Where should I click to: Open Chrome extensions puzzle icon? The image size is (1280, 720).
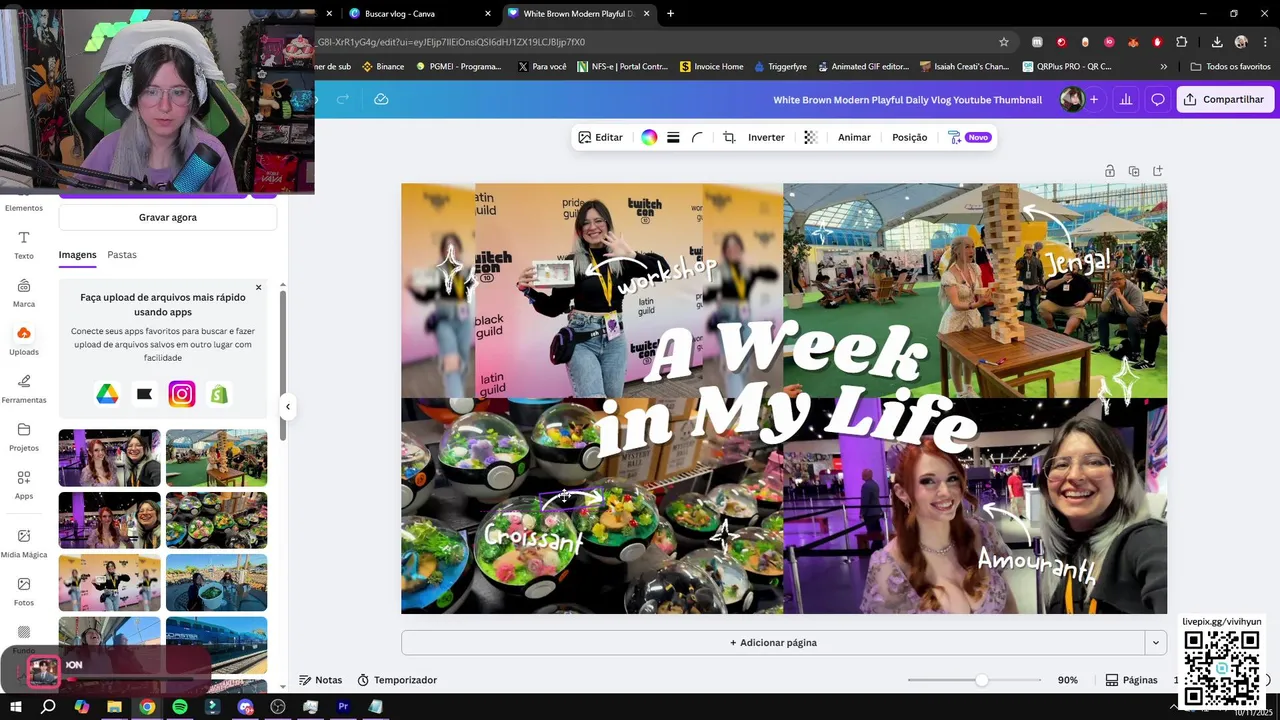(1182, 42)
